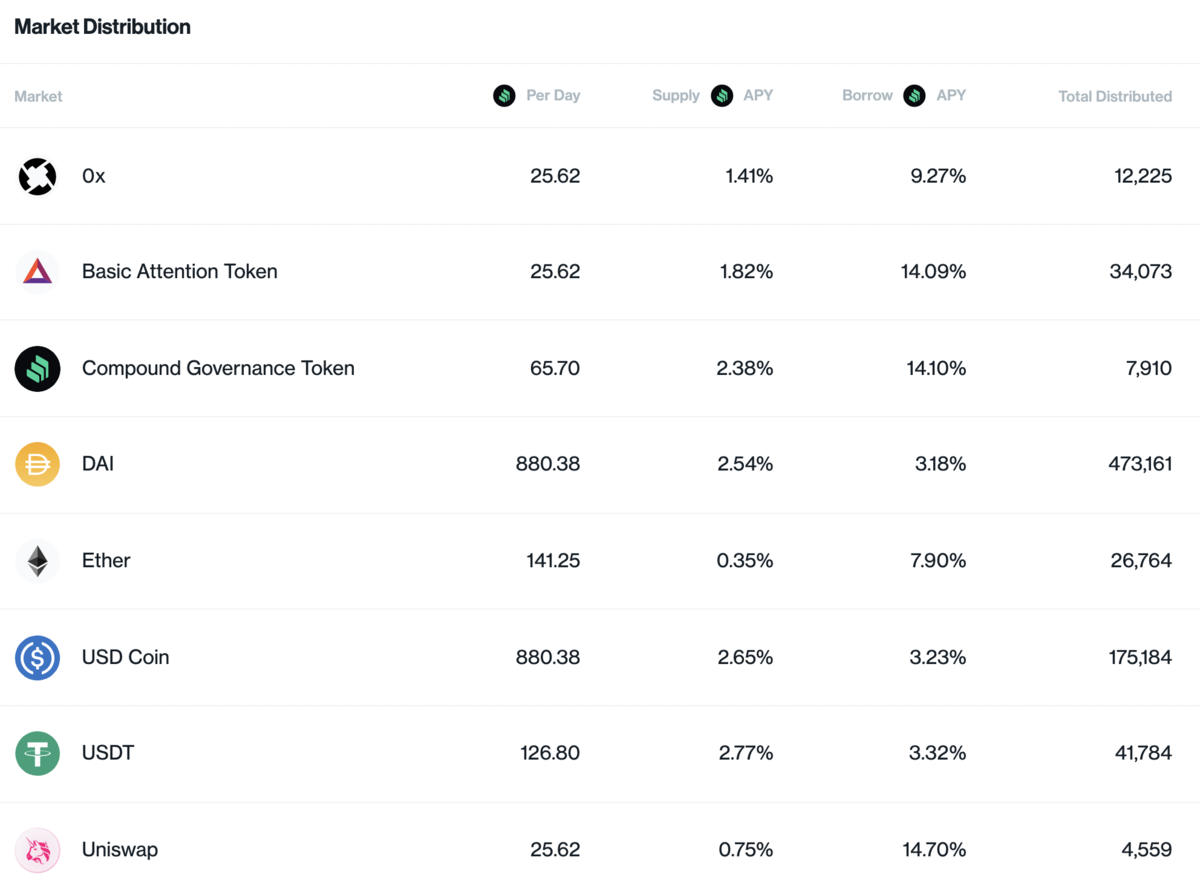This screenshot has height=889, width=1200.
Task: Click the USD Coin icon
Action: (x=37, y=658)
